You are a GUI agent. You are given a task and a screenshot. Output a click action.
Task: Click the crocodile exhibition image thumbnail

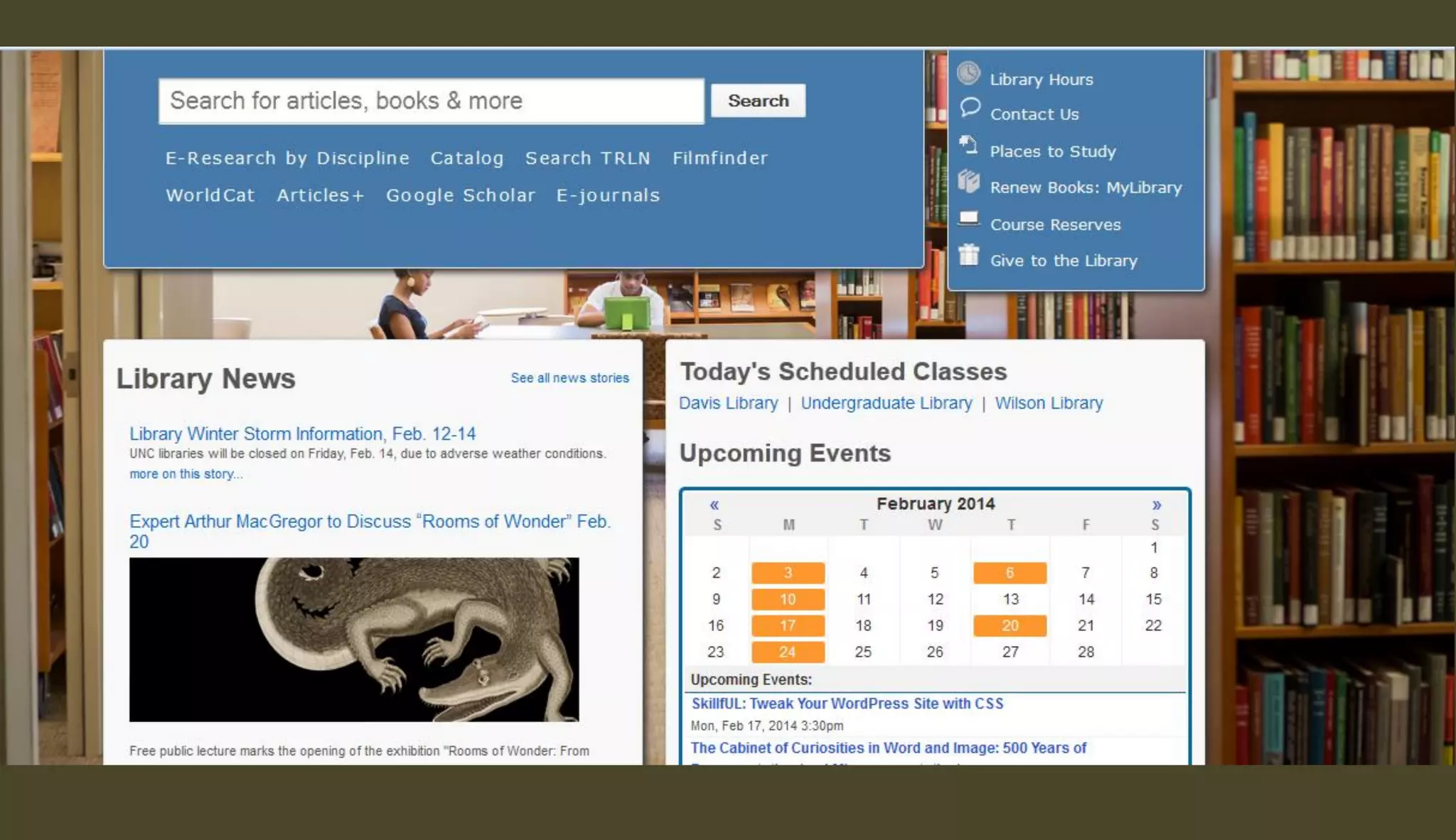(x=354, y=640)
